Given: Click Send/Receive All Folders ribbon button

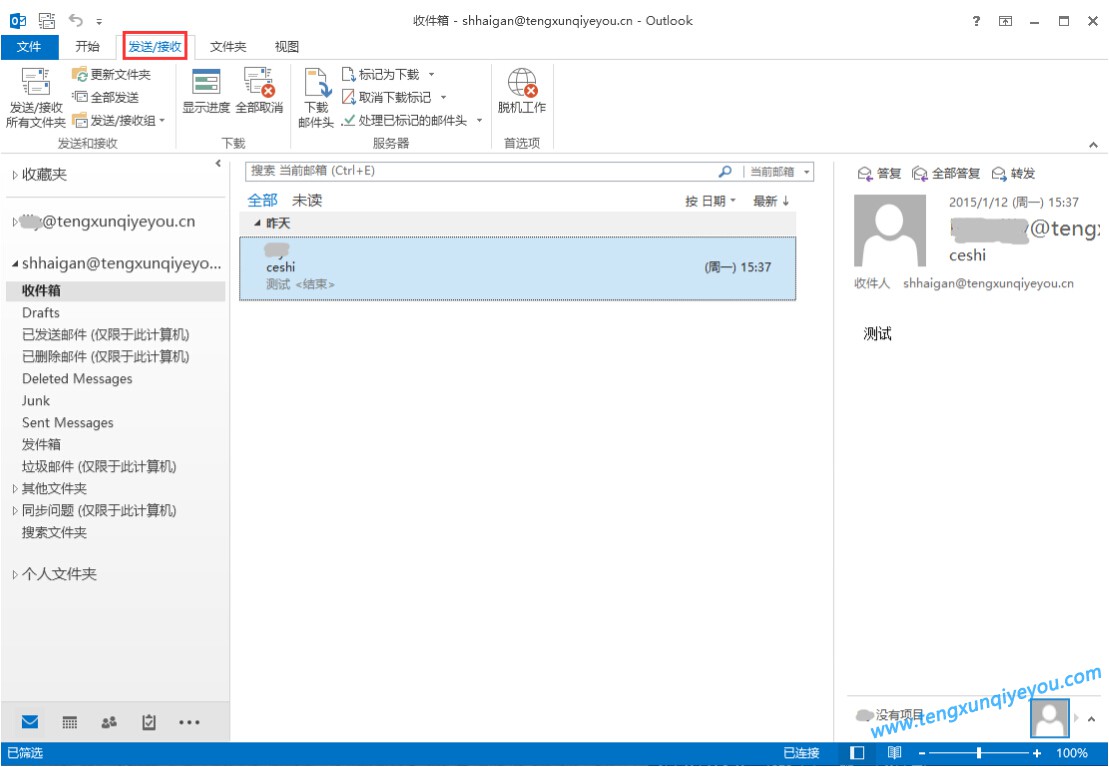Looking at the screenshot, I should 35,99.
